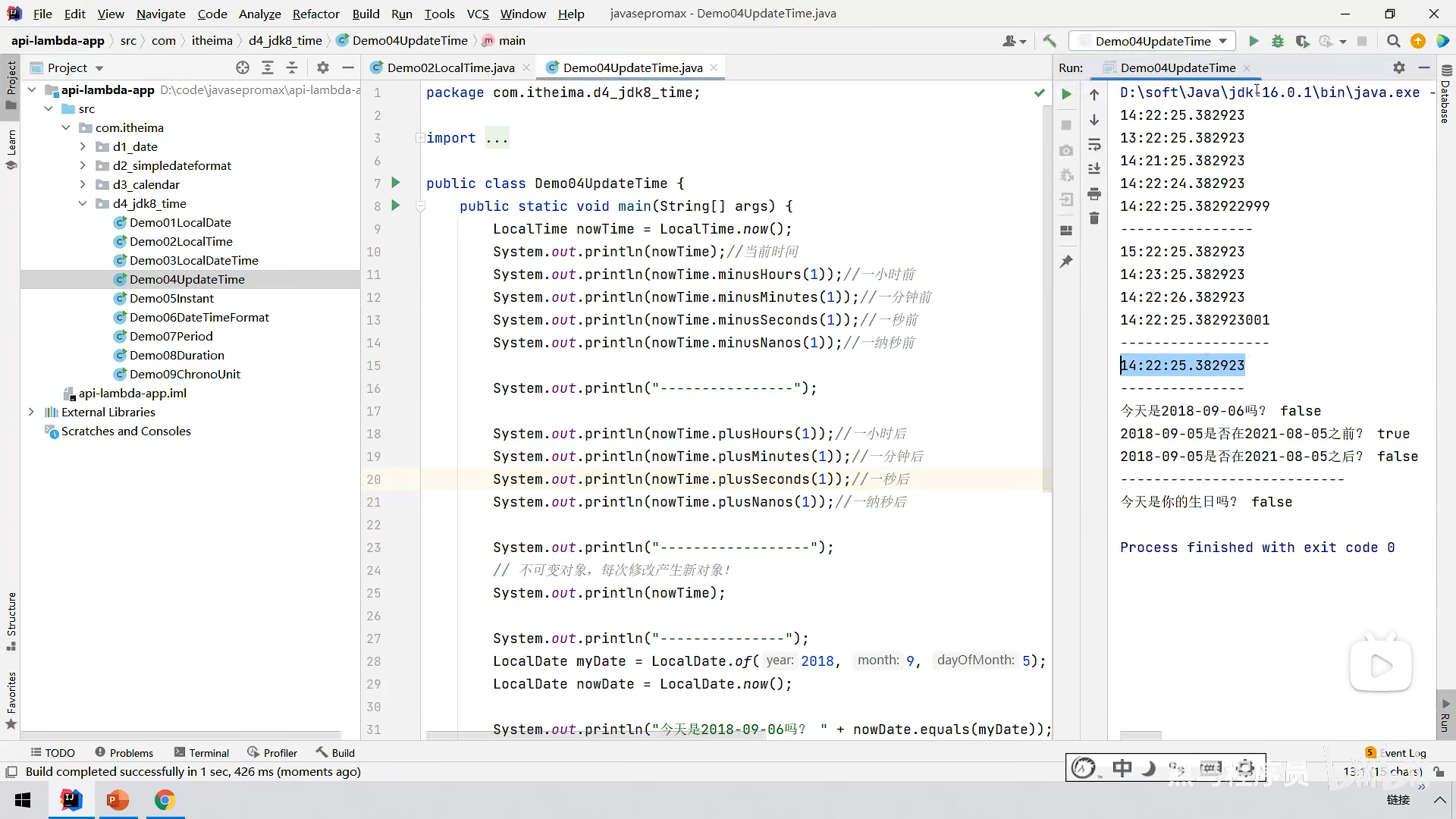Toggle soft-wrap in Run console
The image size is (1456, 819).
pyautogui.click(x=1094, y=144)
